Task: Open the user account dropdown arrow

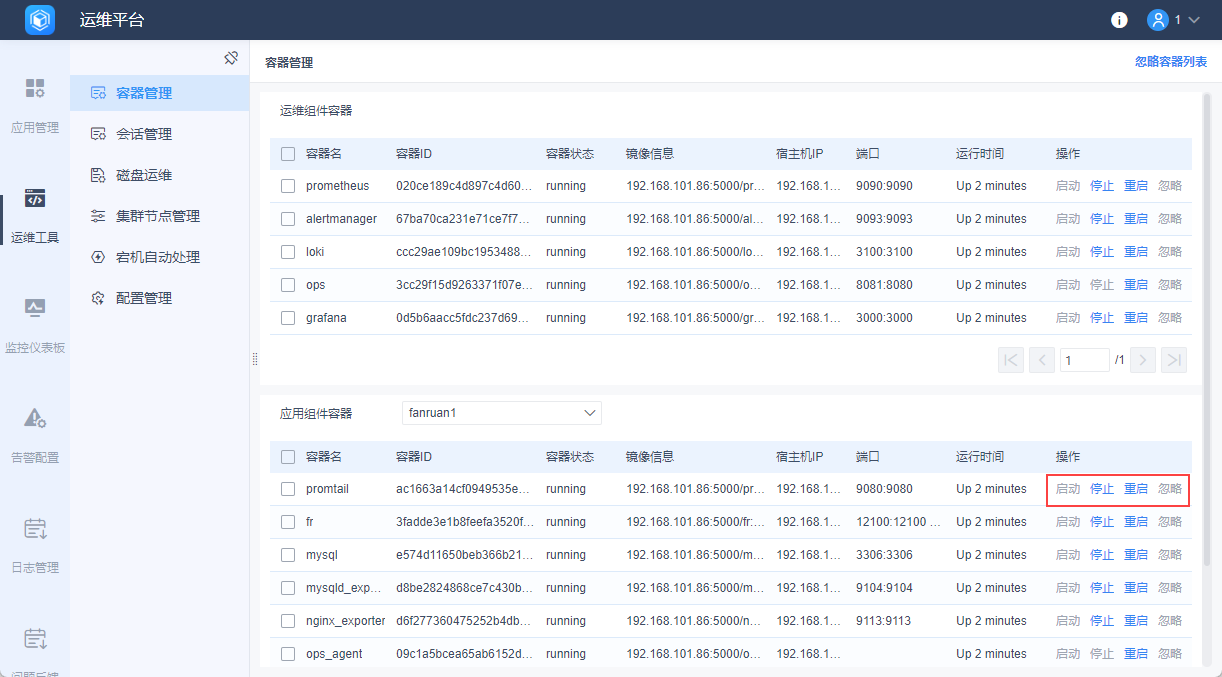Action: (x=1196, y=20)
